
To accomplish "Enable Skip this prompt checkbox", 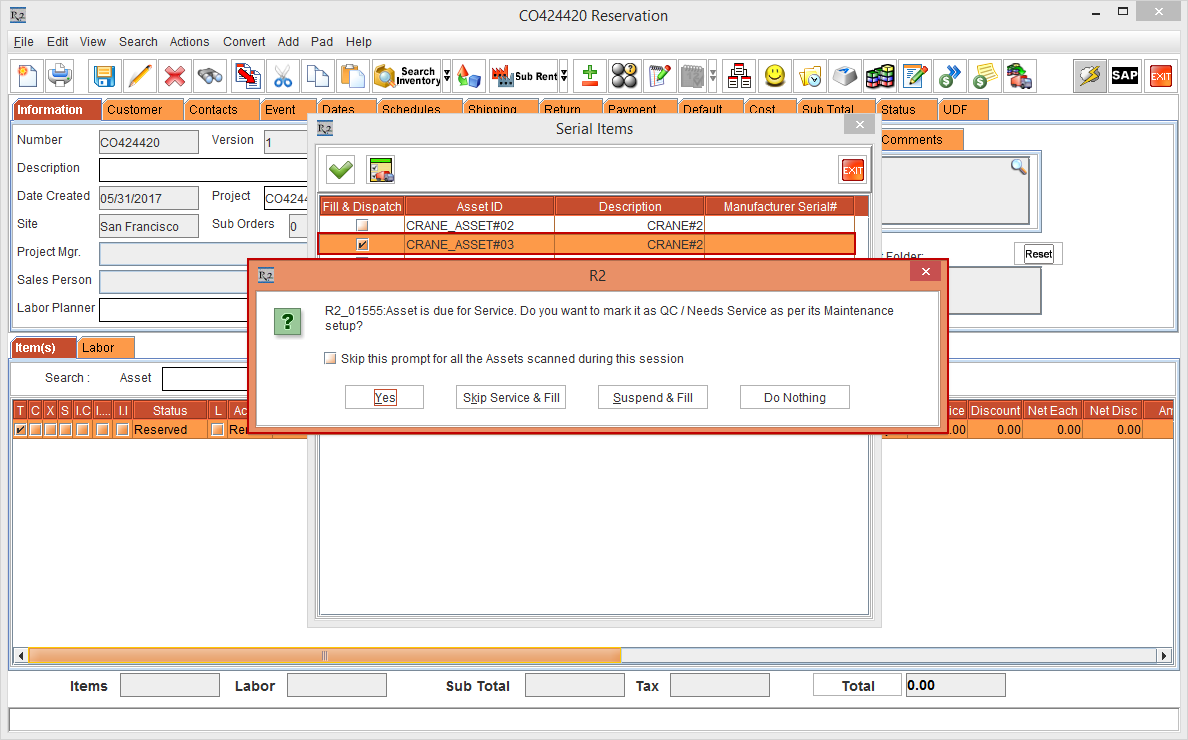I will [x=331, y=359].
